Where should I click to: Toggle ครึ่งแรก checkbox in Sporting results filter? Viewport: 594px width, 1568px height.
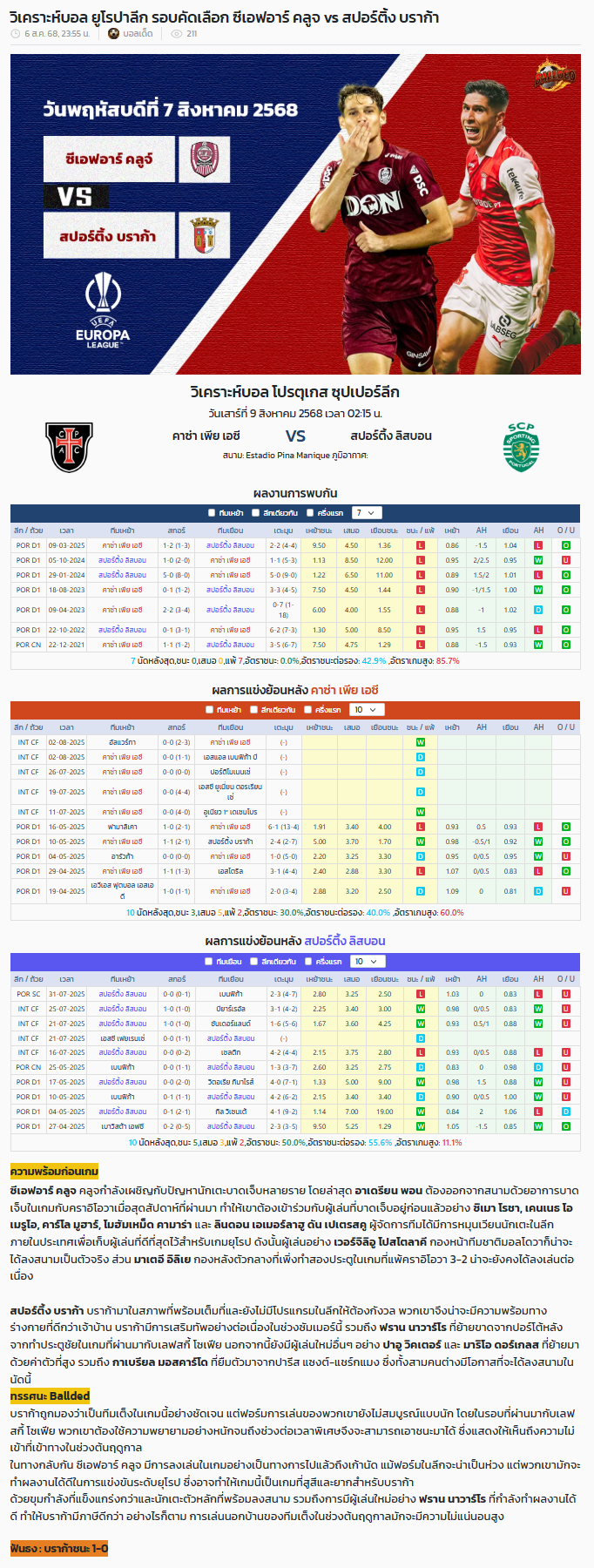point(308,962)
